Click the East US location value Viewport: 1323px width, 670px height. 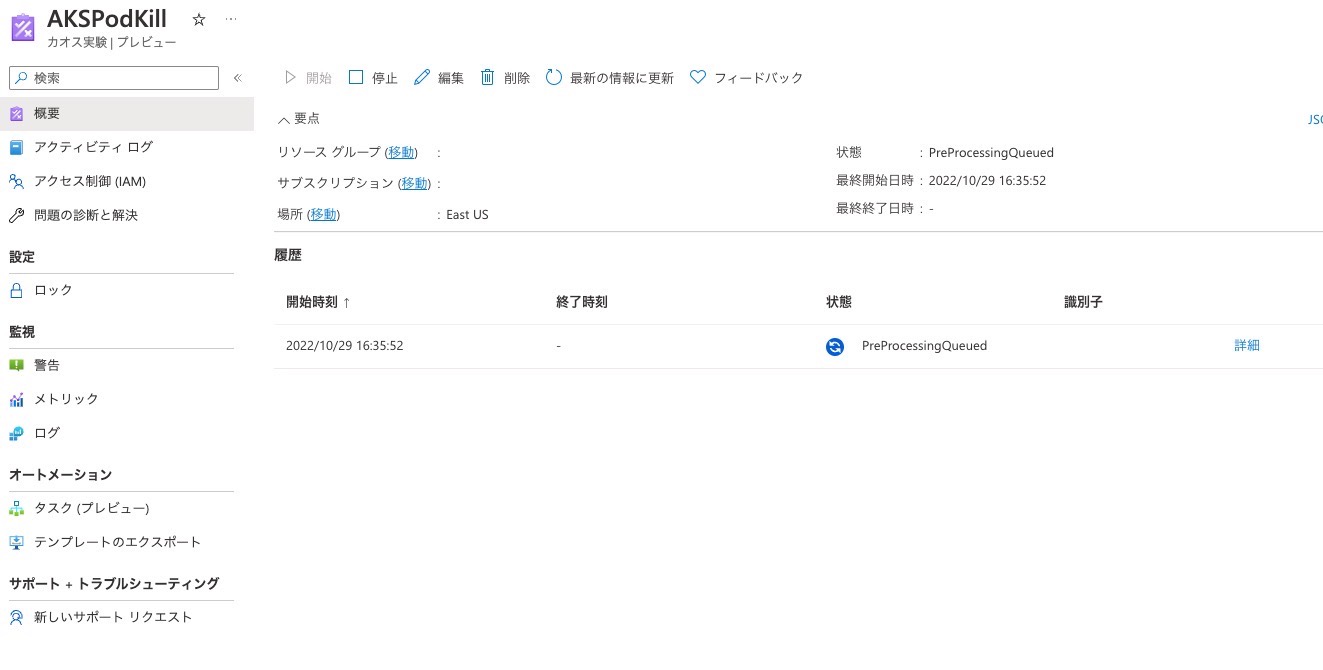point(468,215)
